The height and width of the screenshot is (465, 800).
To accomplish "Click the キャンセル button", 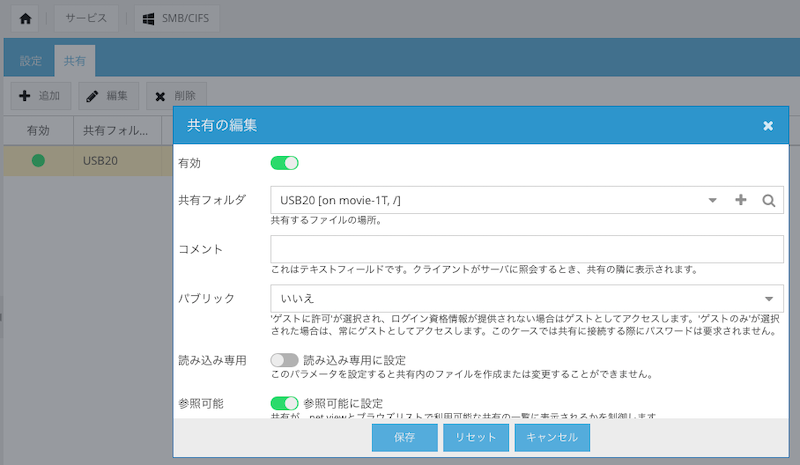I will click(552, 437).
